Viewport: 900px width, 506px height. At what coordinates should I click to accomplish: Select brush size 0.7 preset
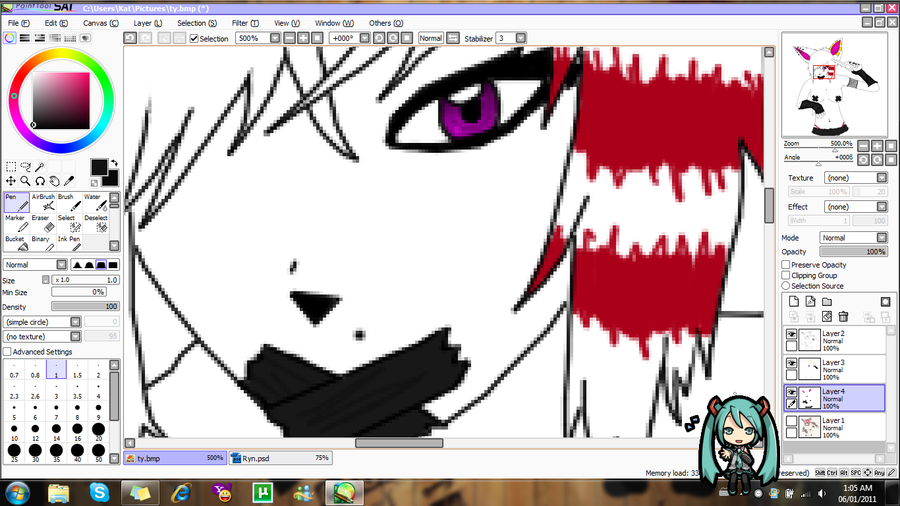(x=14, y=369)
